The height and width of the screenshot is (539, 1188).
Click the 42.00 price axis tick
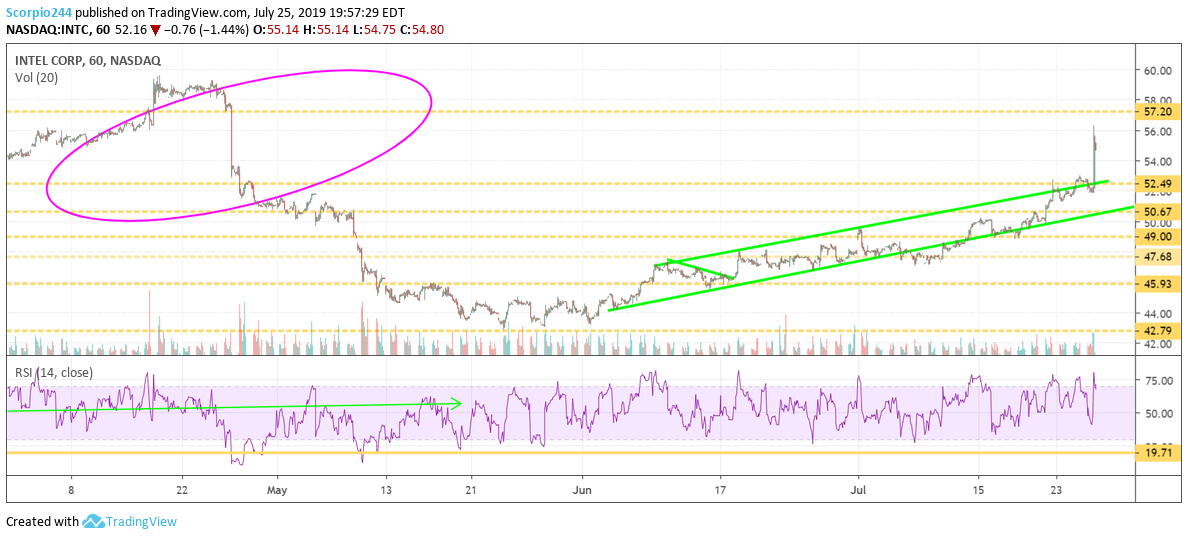(x=1158, y=343)
